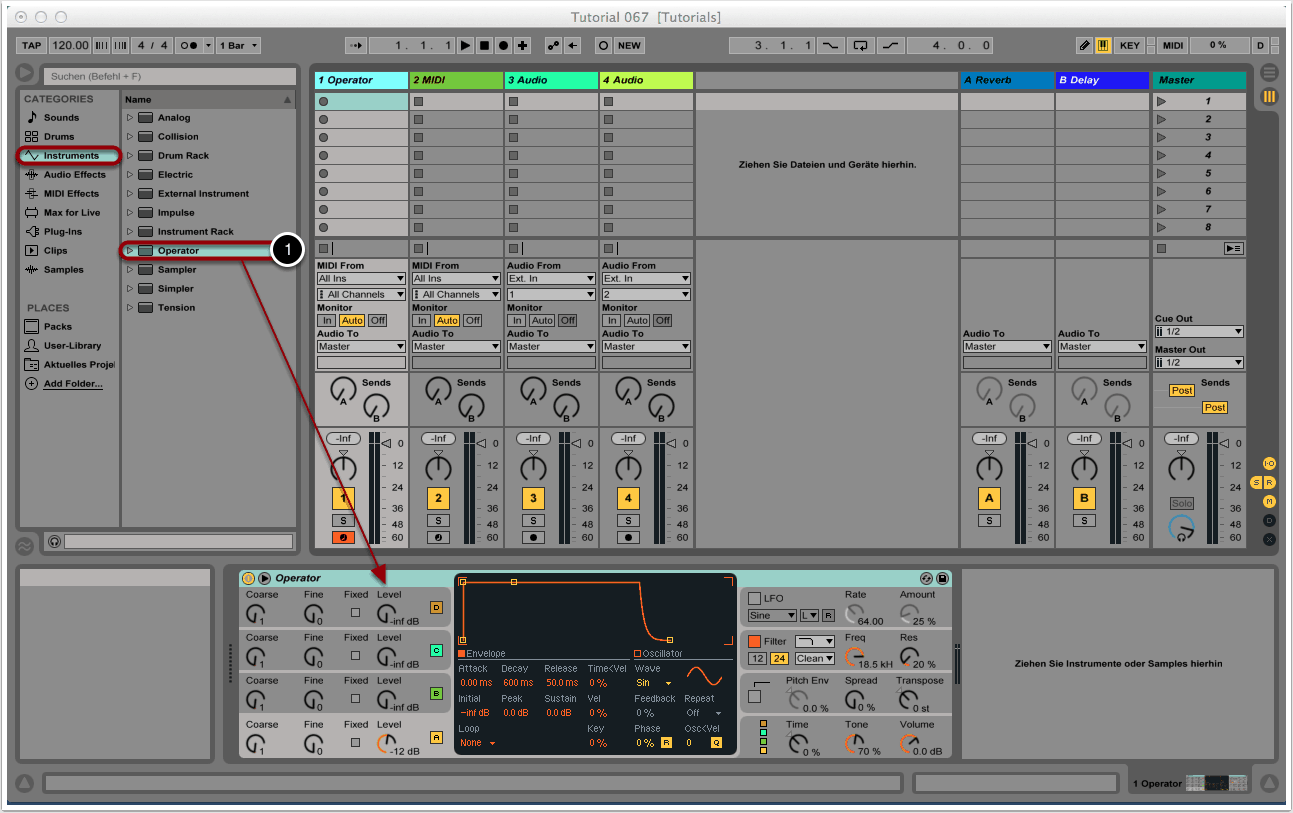Expand the Operator folder in browser
The height and width of the screenshot is (813, 1293).
pyautogui.click(x=129, y=250)
